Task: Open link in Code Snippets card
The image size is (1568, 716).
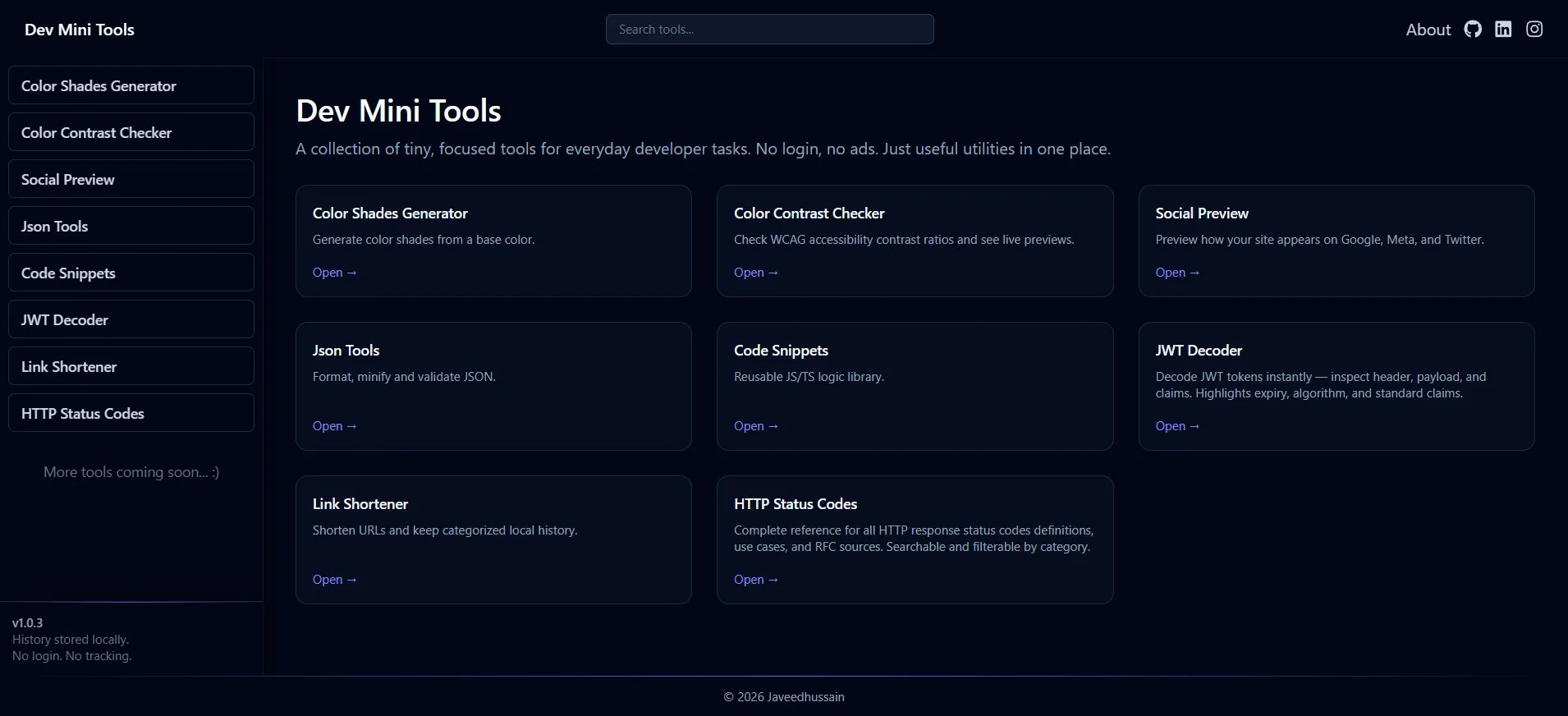Action: click(755, 426)
